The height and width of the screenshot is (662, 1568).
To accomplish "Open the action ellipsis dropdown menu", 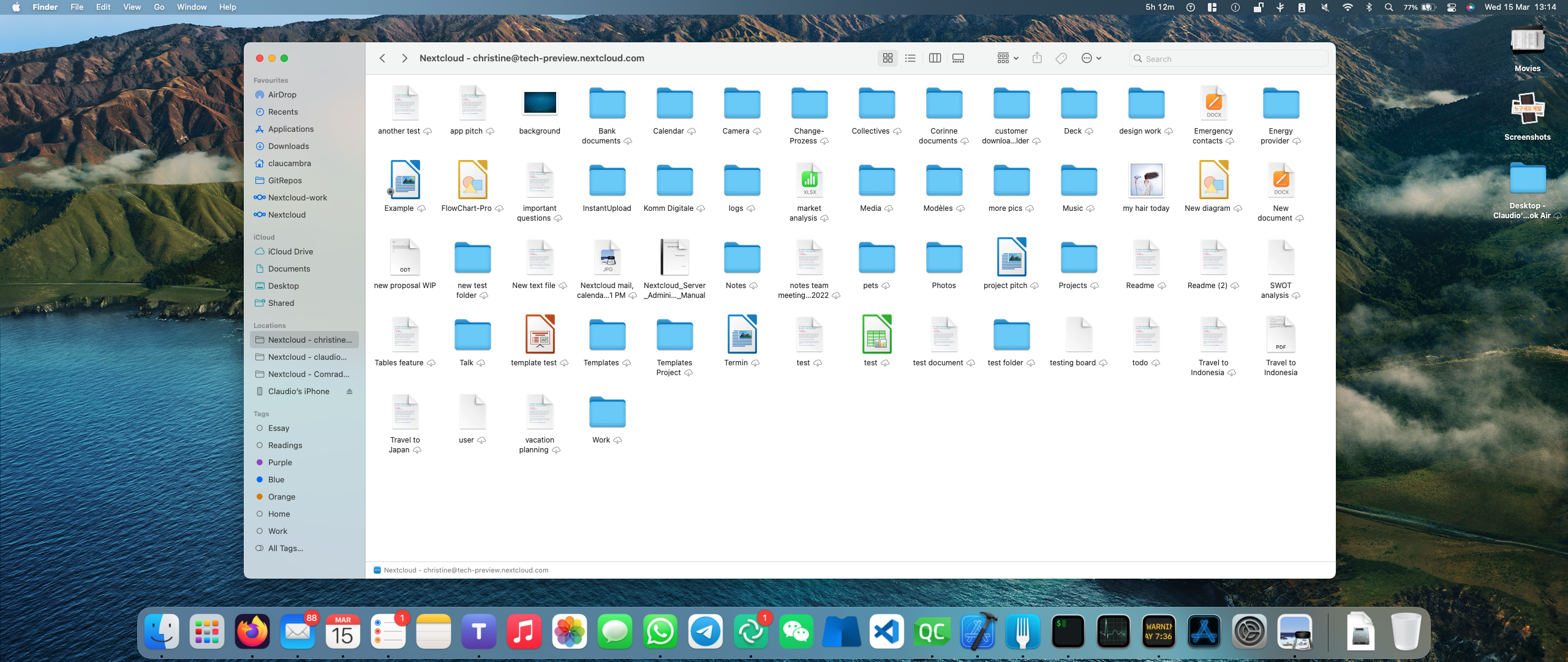I will point(1091,58).
